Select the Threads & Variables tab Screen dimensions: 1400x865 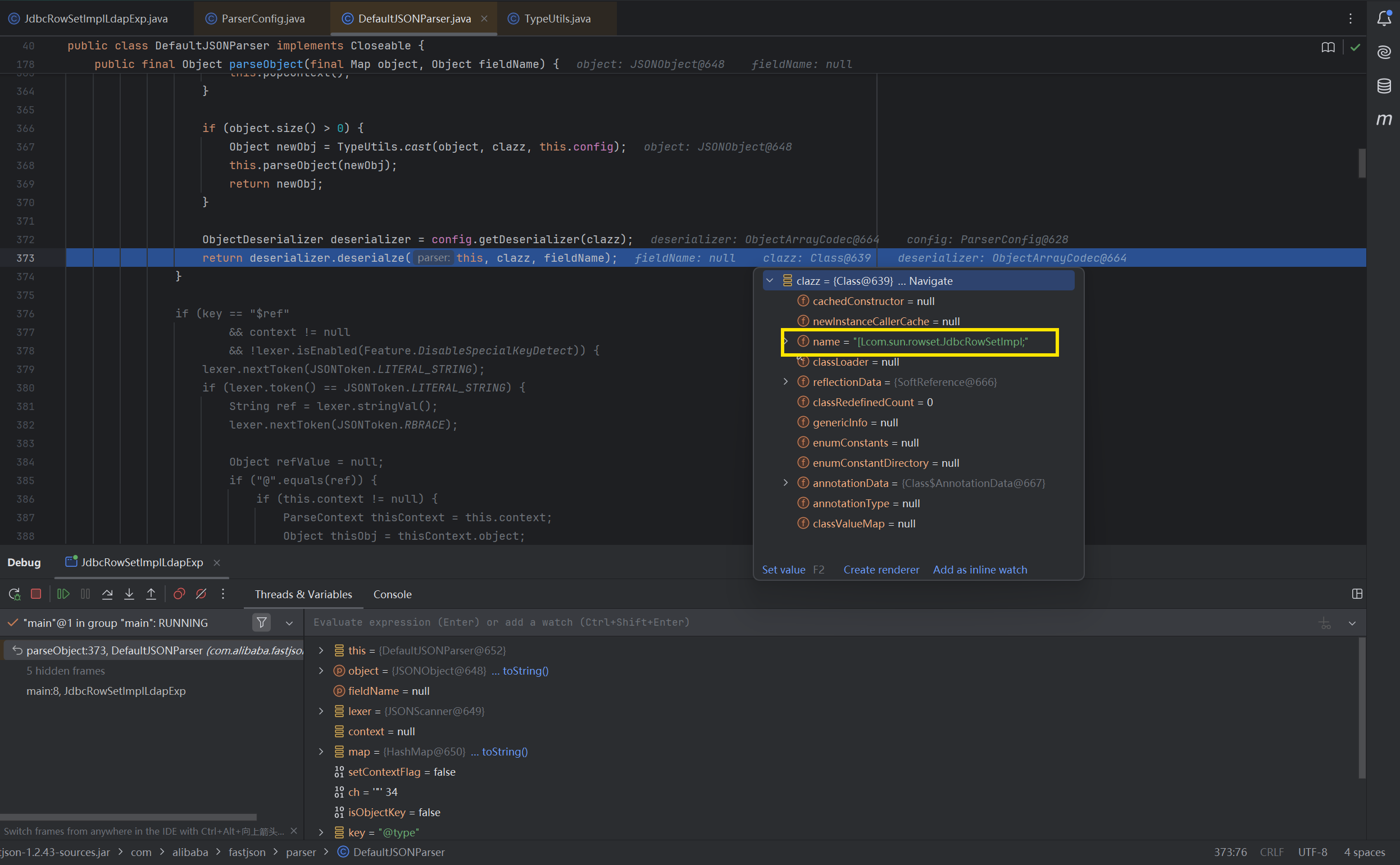click(x=303, y=594)
